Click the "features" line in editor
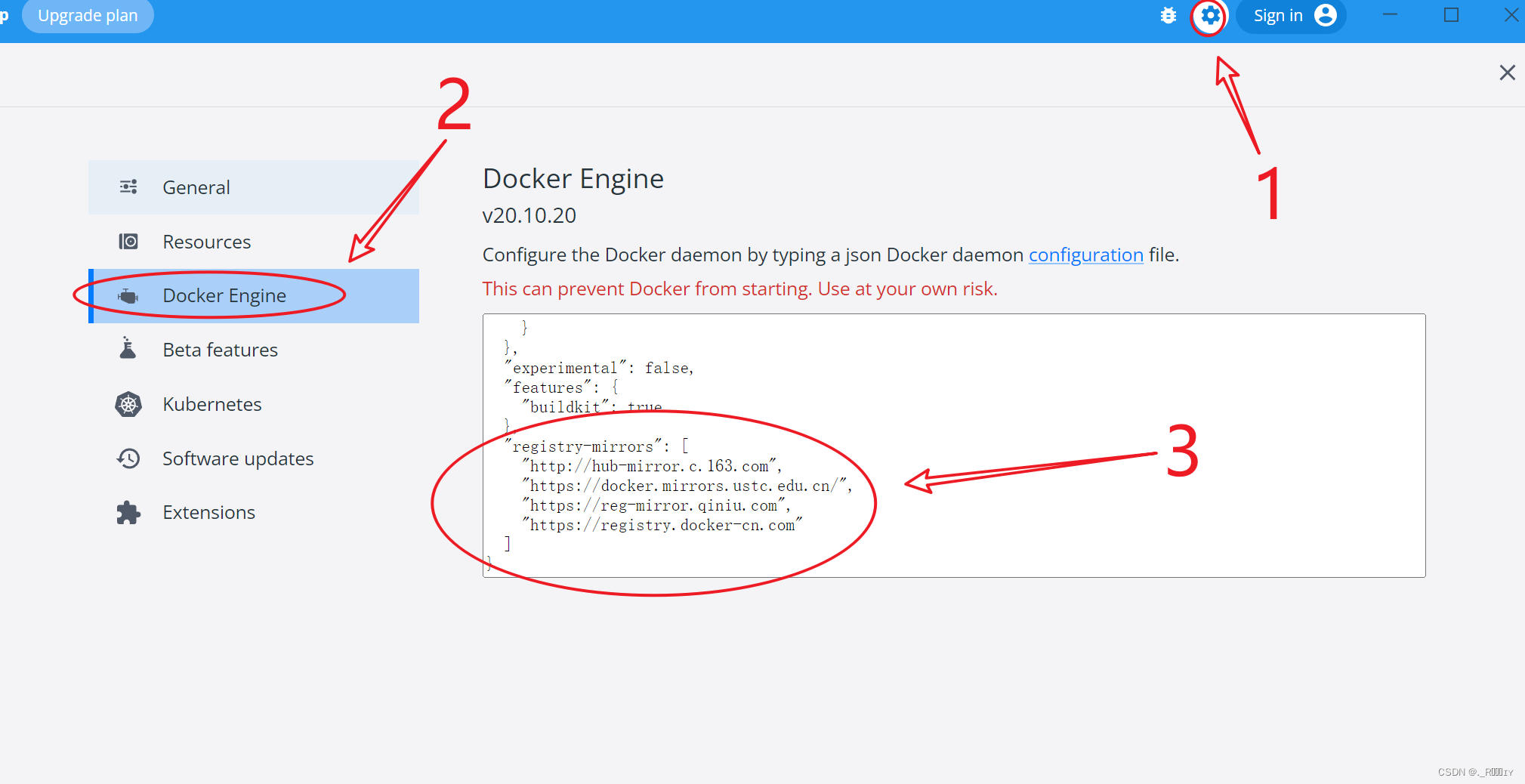 562,387
